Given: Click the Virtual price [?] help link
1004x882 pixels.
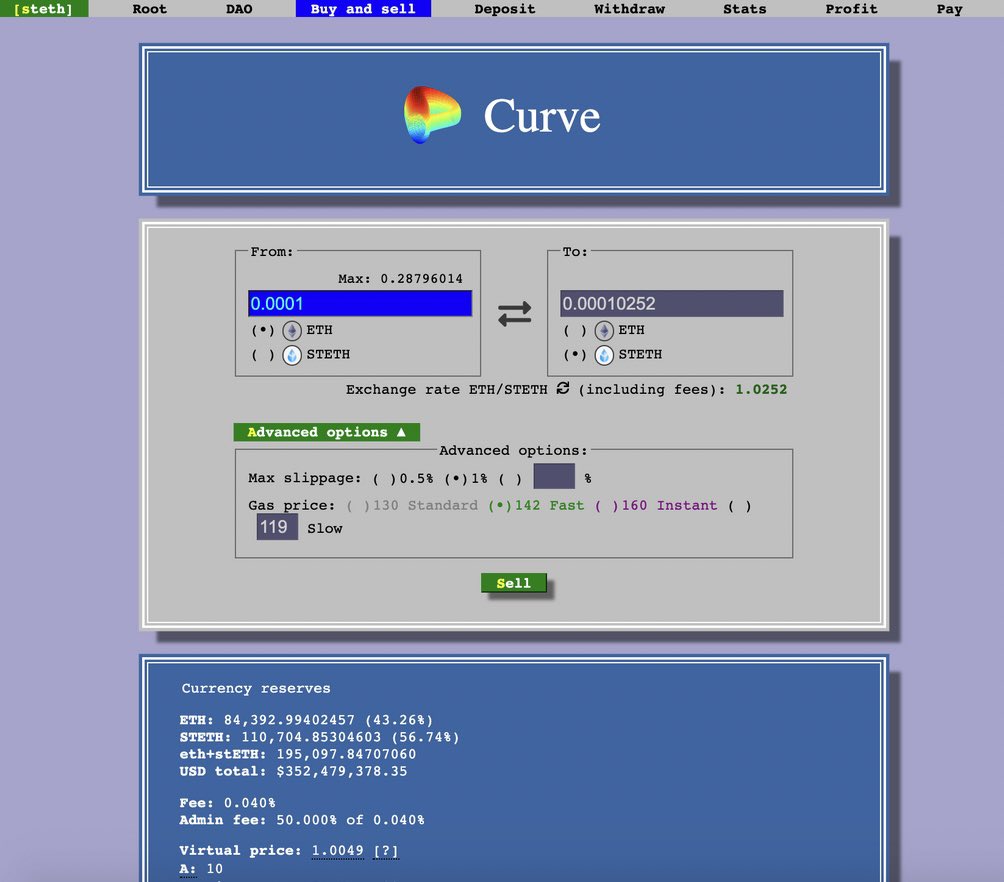Looking at the screenshot, I should pos(385,851).
